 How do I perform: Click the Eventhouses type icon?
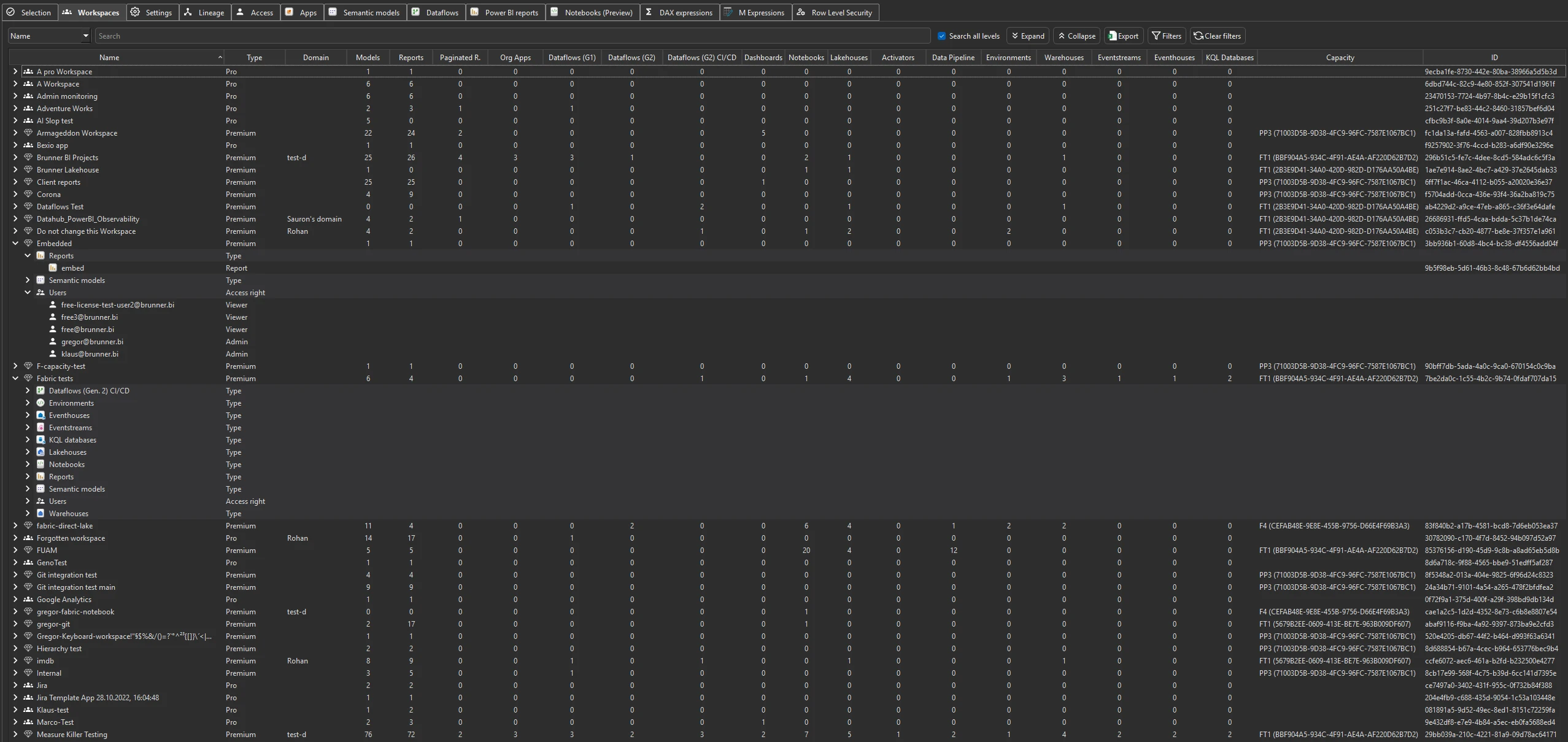click(41, 415)
